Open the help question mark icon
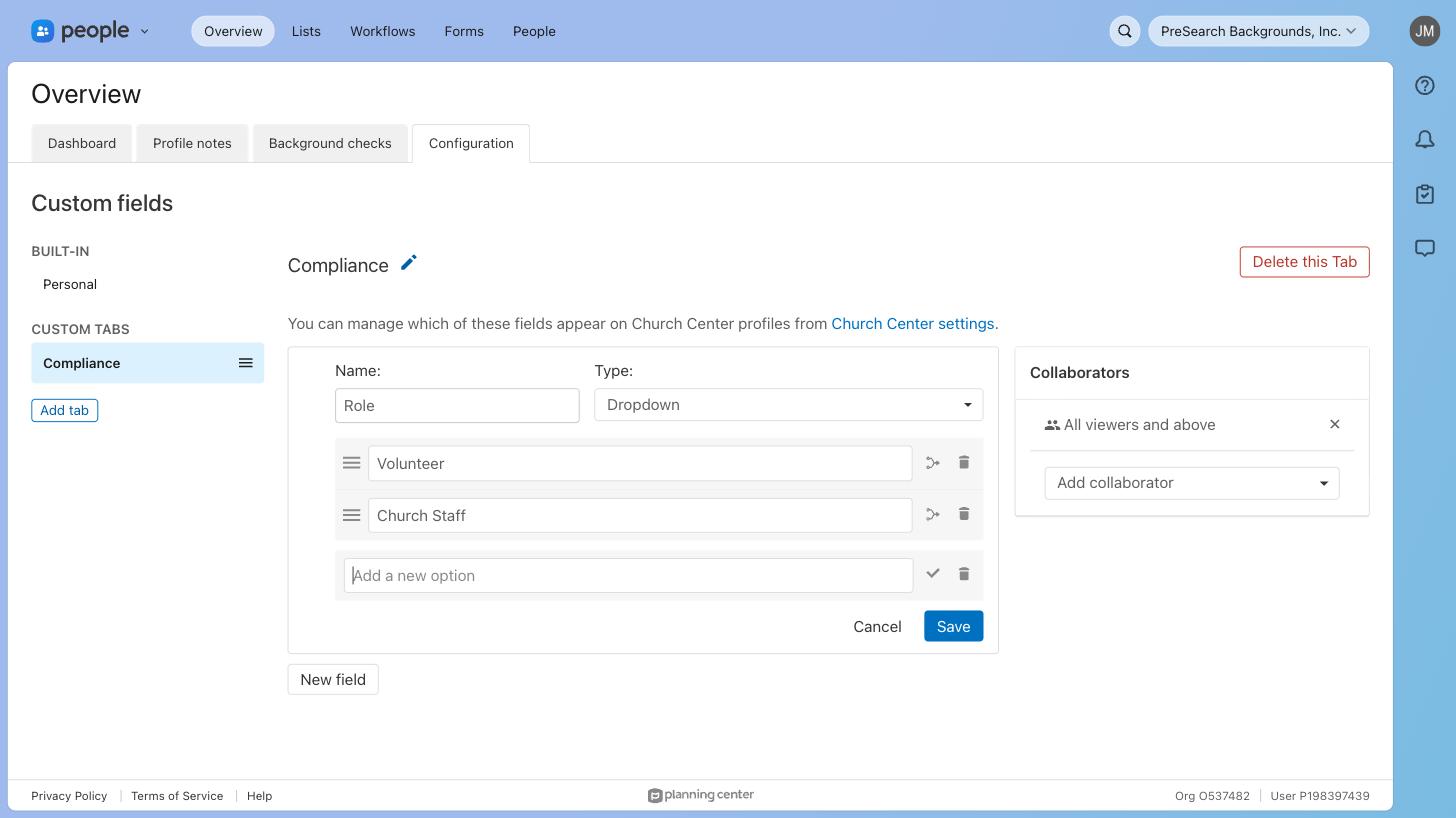The width and height of the screenshot is (1456, 818). coord(1425,86)
